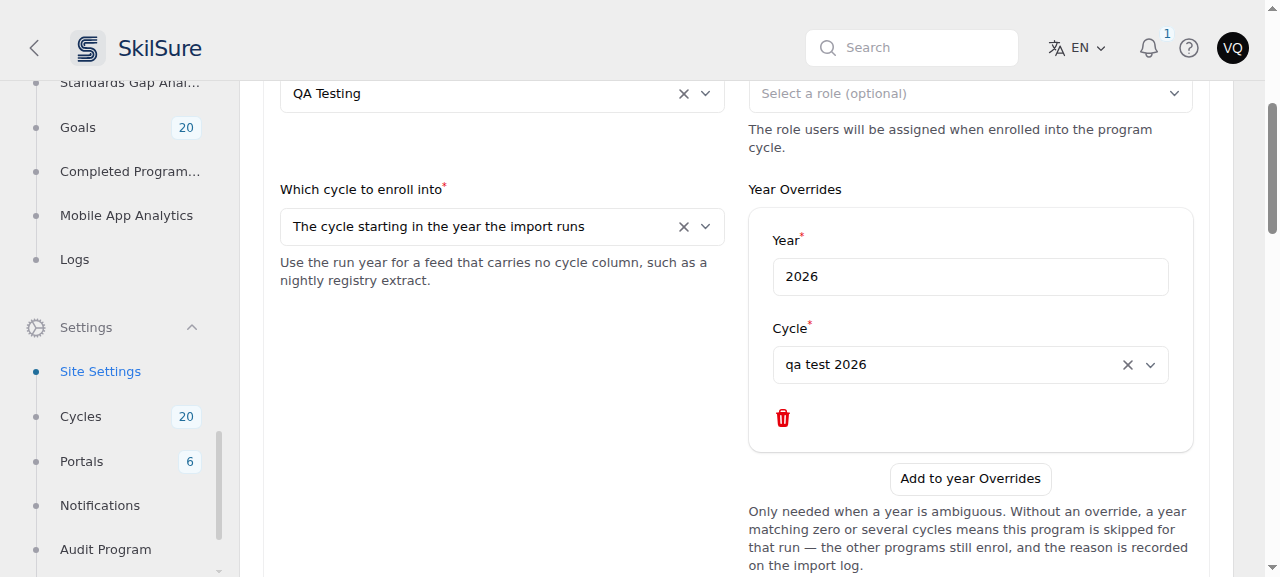This screenshot has height=577, width=1280.
Task: Click Add to year Overrides button
Action: click(x=971, y=479)
